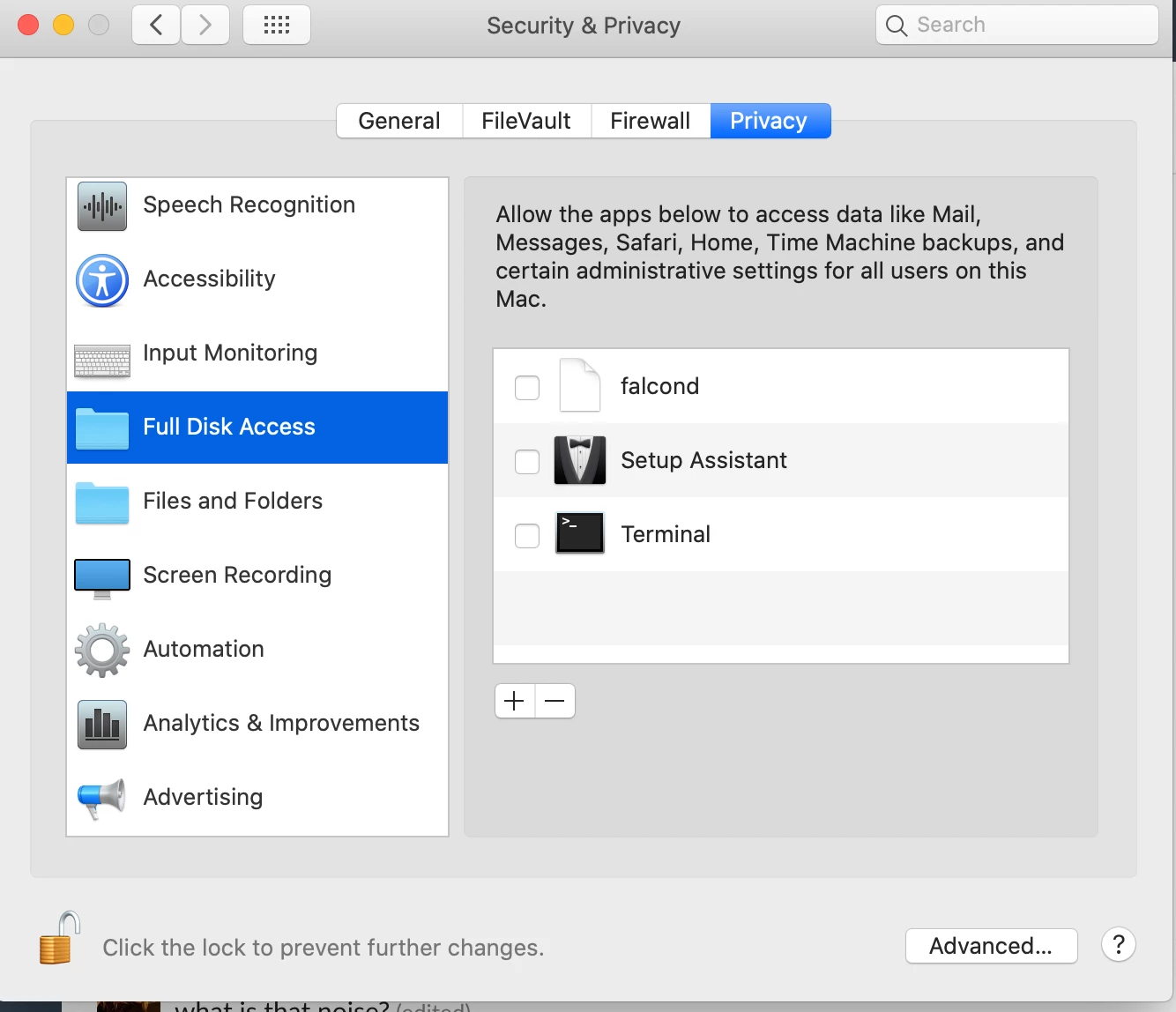Remove an app with the minus button
Viewport: 1176px width, 1012px height.
555,701
